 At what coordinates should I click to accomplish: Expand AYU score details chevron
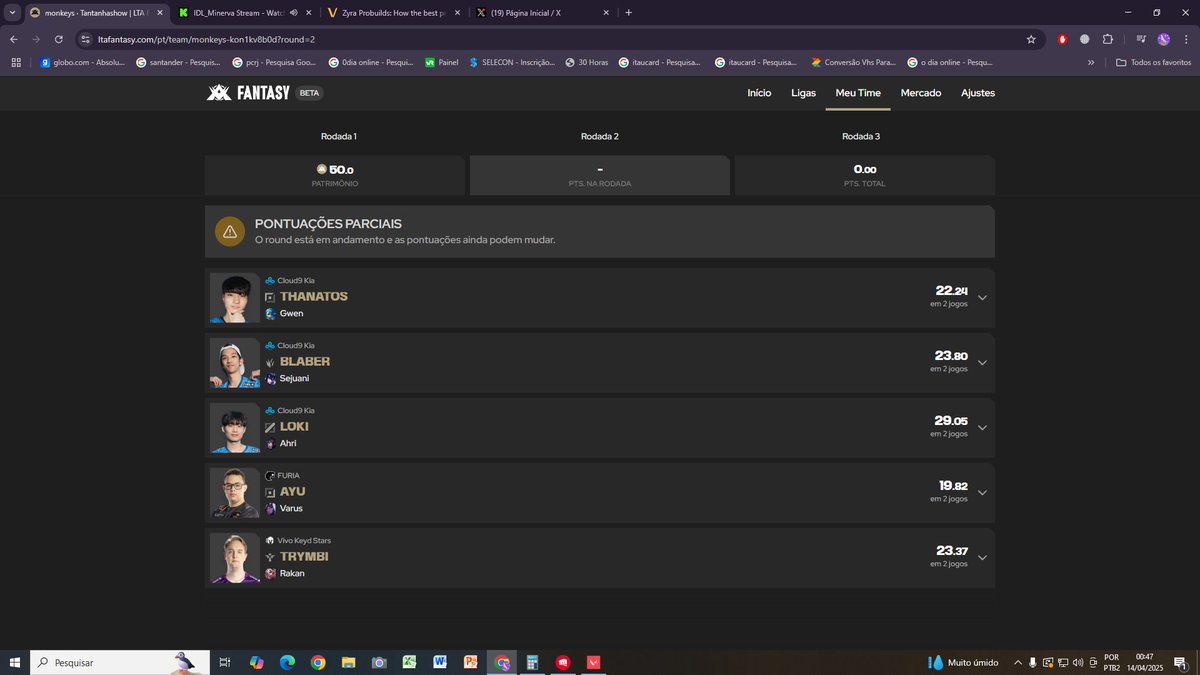982,492
